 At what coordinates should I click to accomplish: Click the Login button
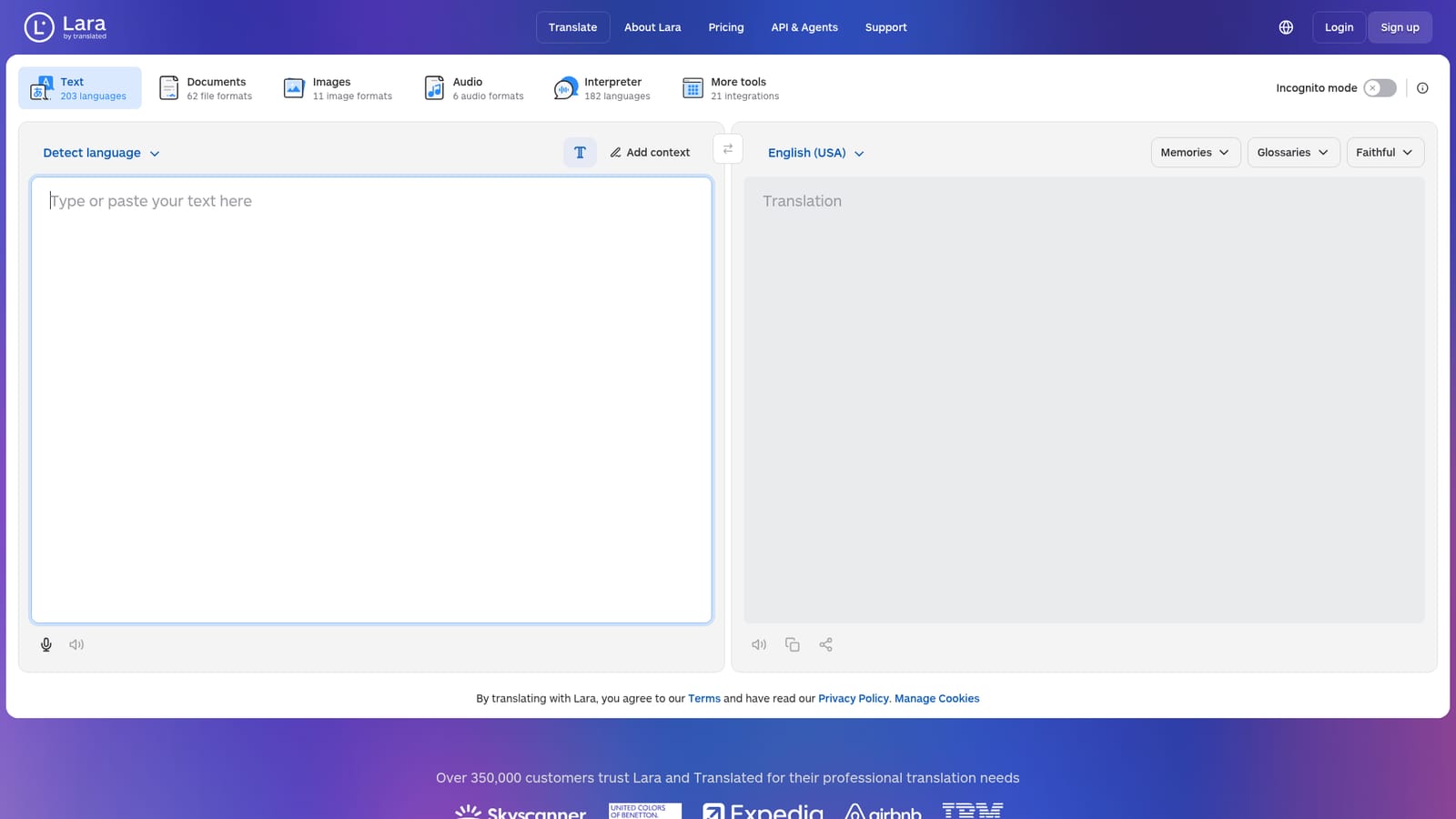click(x=1339, y=27)
